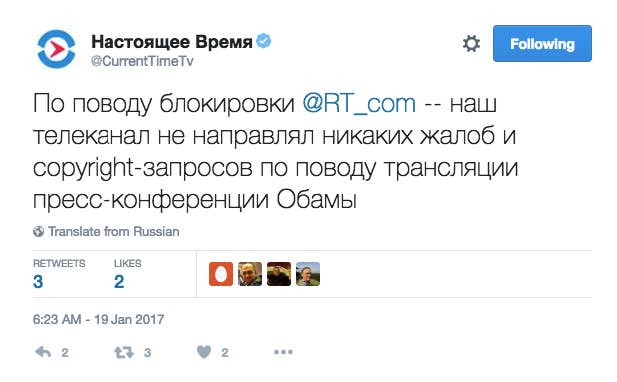The image size is (617, 382).
Task: Click the globe icon beside Translate
Action: coord(39,231)
